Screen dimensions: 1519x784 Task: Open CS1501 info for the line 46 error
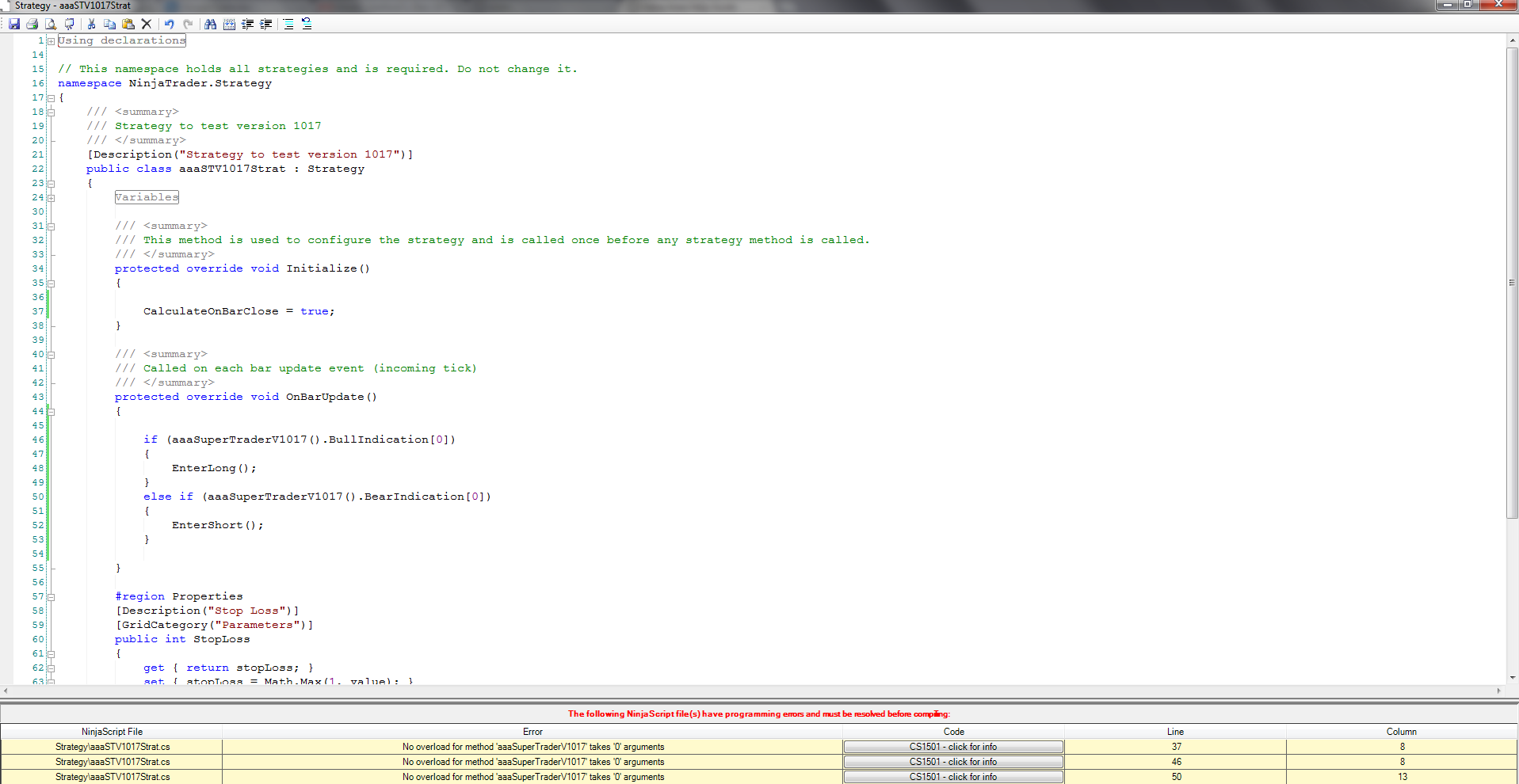[x=953, y=762]
